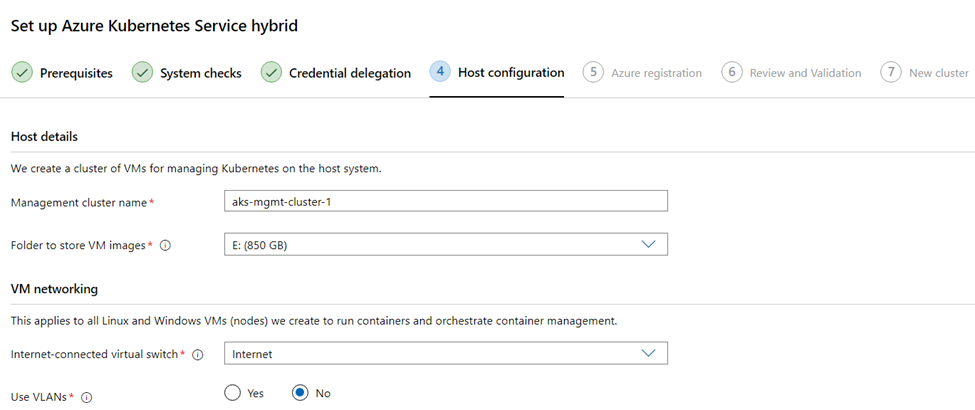Viewport: 975px width, 410px height.
Task: Click the System checks completed checkmark icon
Action: click(142, 73)
